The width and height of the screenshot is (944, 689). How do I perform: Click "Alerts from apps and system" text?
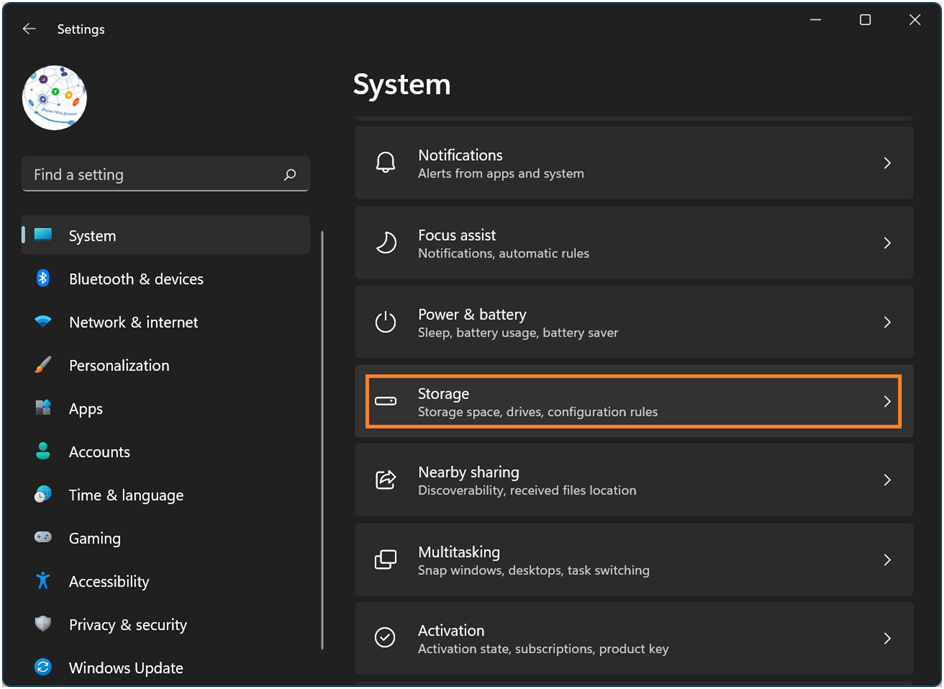pyautogui.click(x=501, y=173)
